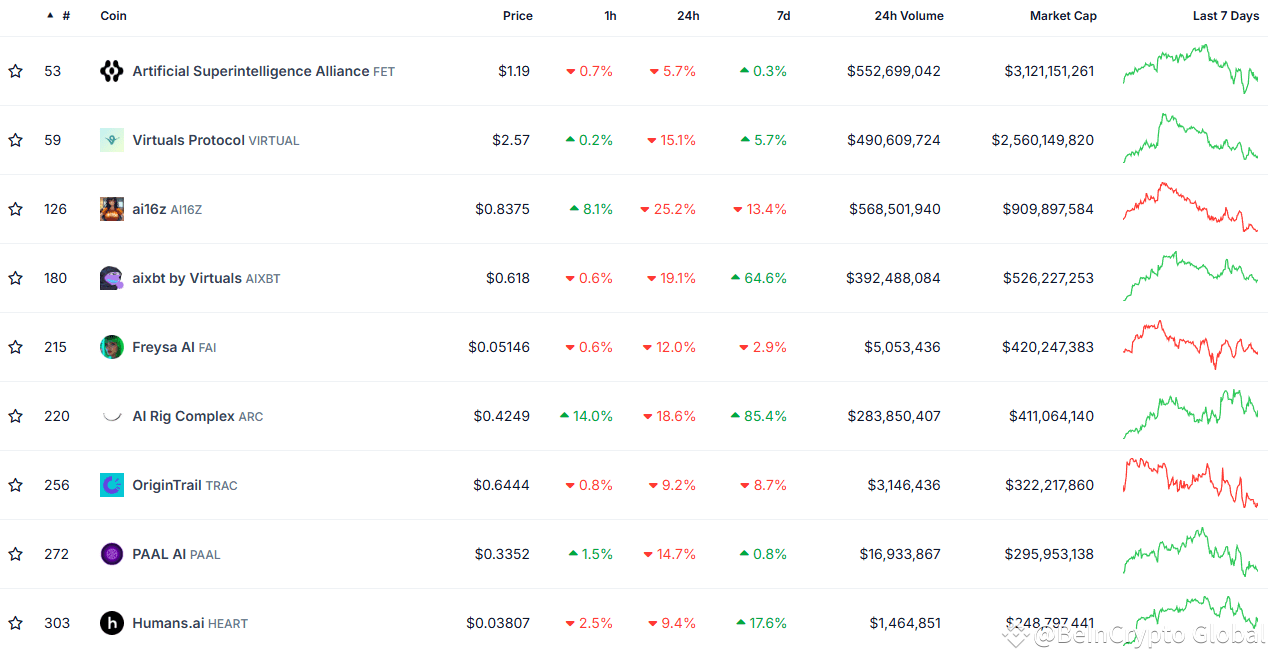Click the Humans.ai black logo

tap(112, 623)
